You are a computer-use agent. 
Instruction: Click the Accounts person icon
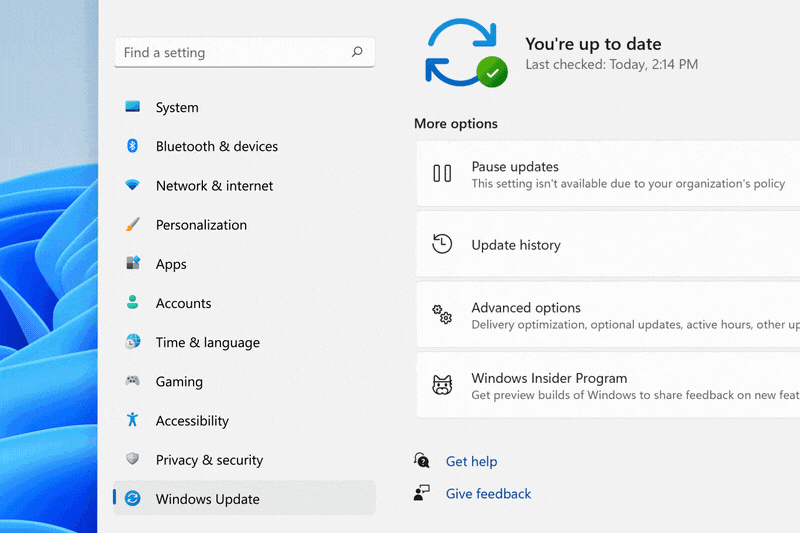pyautogui.click(x=132, y=303)
